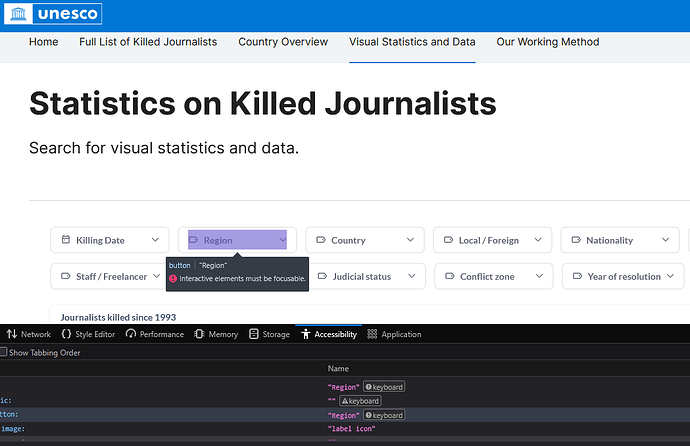Click the keyboard warning badge on empty-name row
This screenshot has height=446, width=690.
(x=360, y=401)
